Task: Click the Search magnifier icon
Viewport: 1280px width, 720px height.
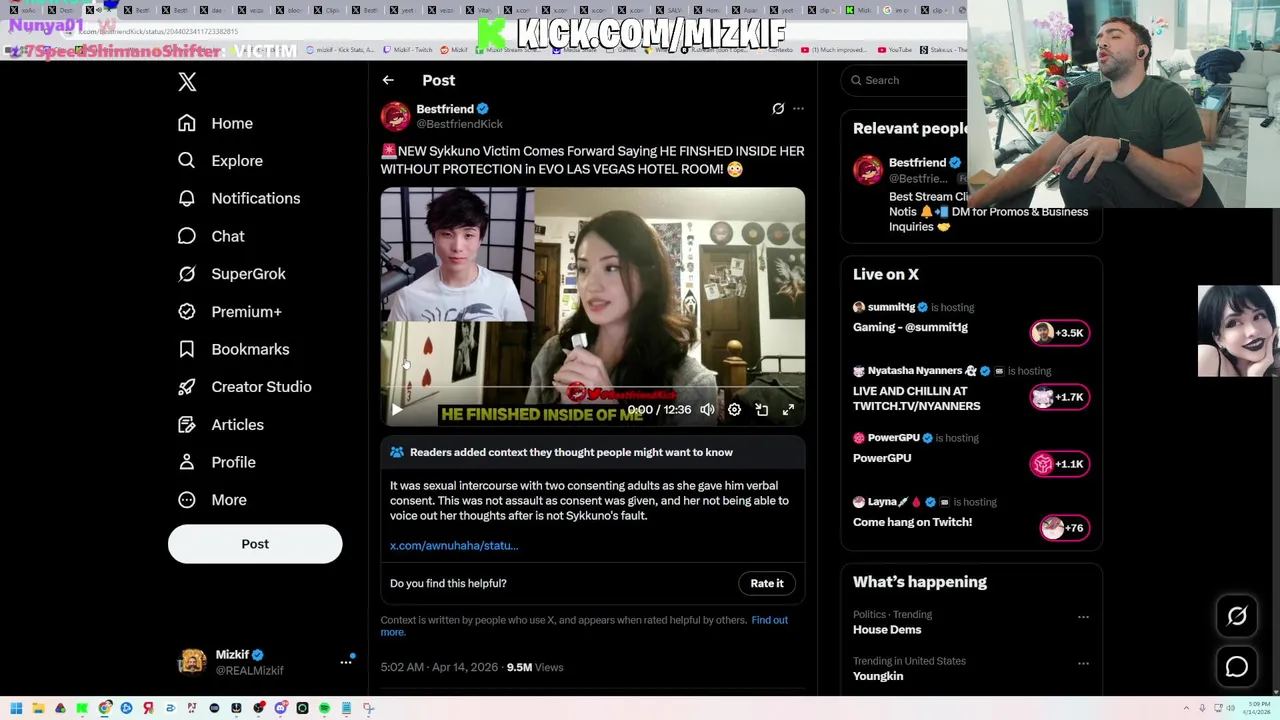Action: (x=856, y=80)
